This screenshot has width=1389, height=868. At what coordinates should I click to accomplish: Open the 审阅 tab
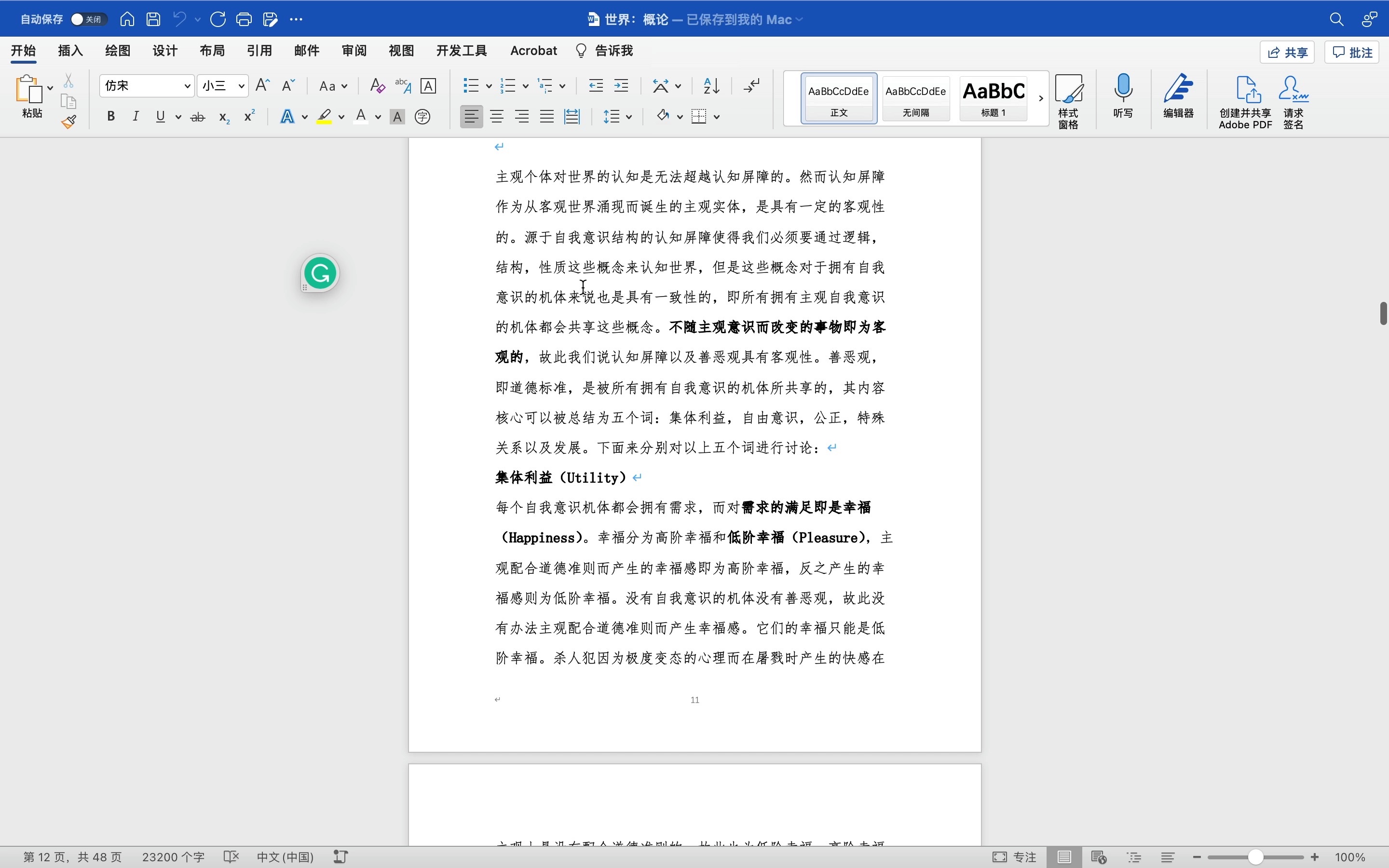point(354,51)
